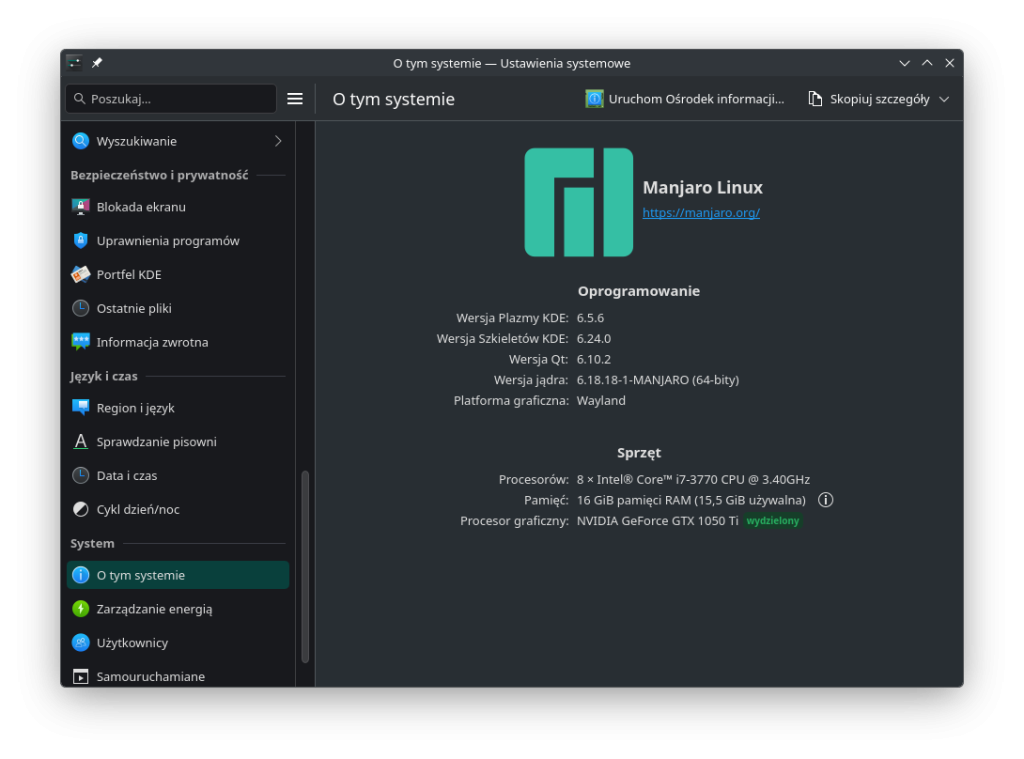Click the Użytkownicy people icon
1024x759 pixels.
81,643
